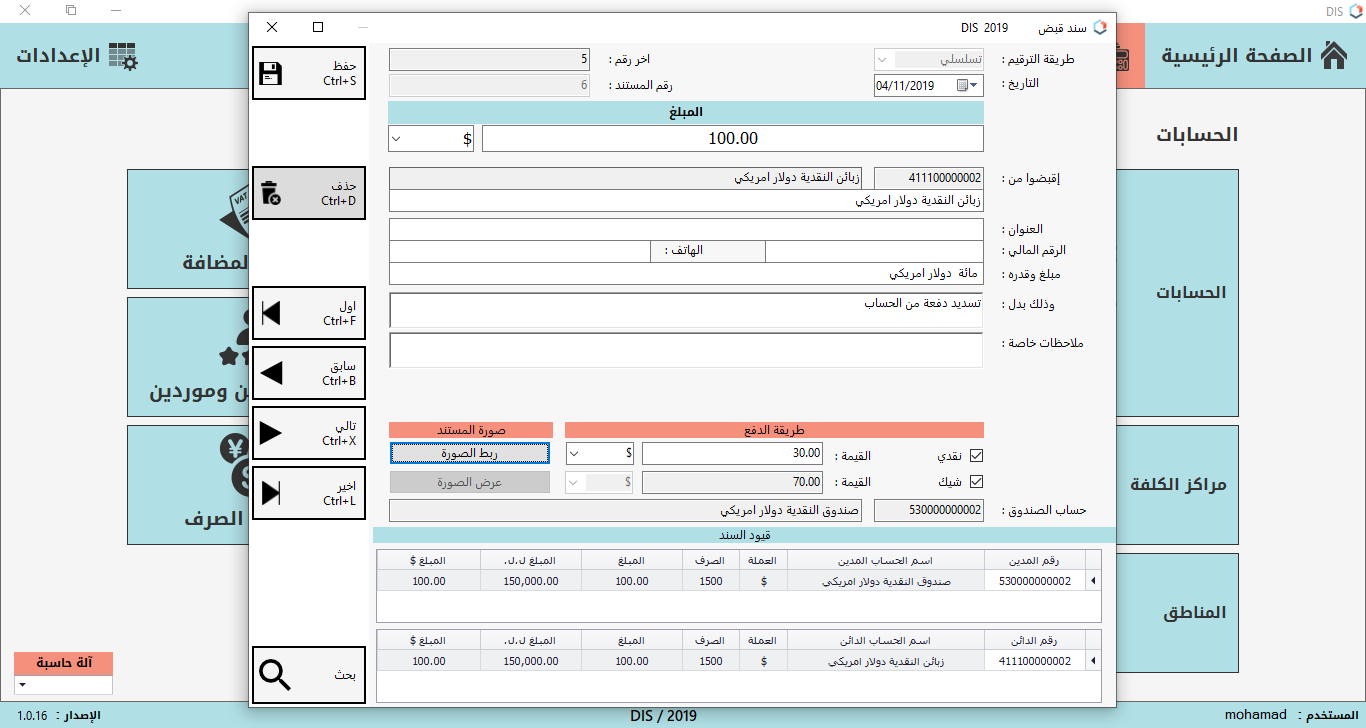Open the cost centers (مراكز الكلفة) tile
The image size is (1366, 728).
(x=1176, y=484)
